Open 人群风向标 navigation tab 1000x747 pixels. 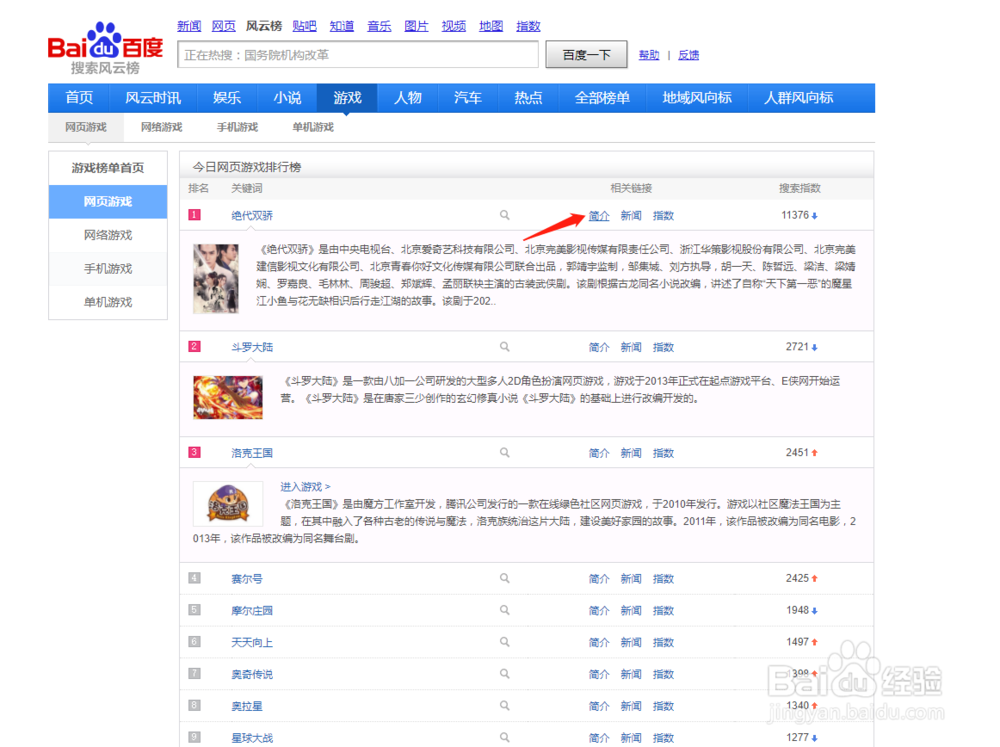(798, 98)
